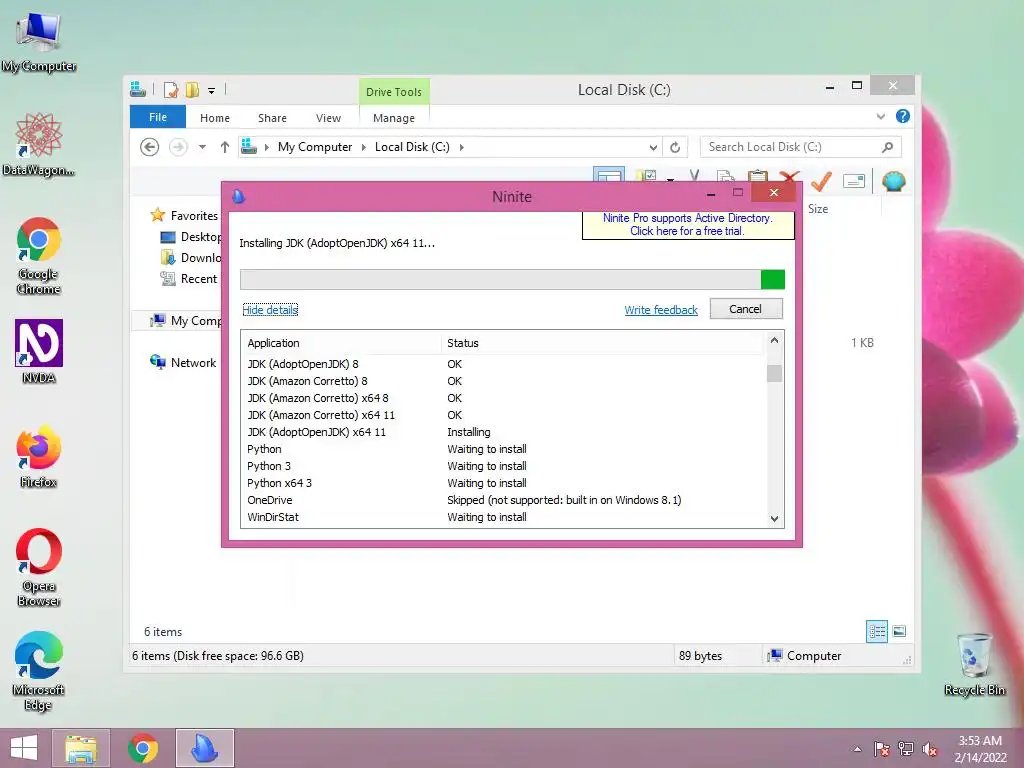Open Google Chrome desktop shortcut

pos(39,256)
